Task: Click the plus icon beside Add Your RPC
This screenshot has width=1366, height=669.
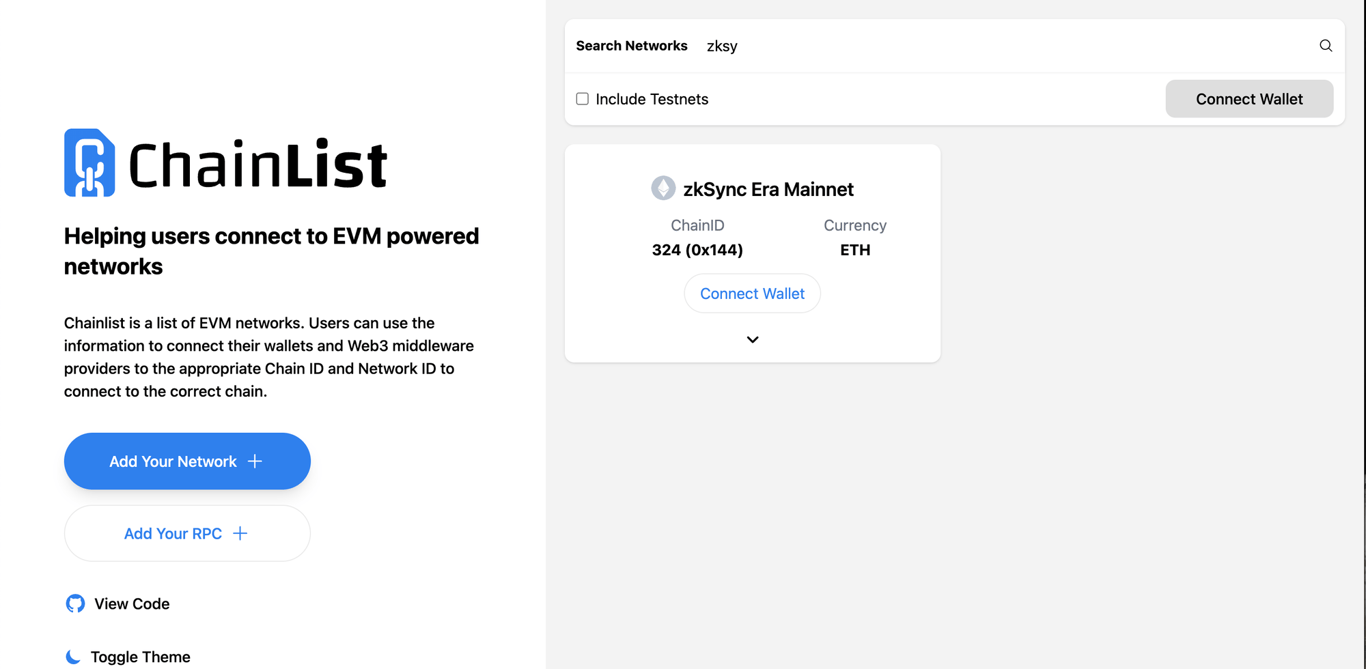Action: (240, 533)
